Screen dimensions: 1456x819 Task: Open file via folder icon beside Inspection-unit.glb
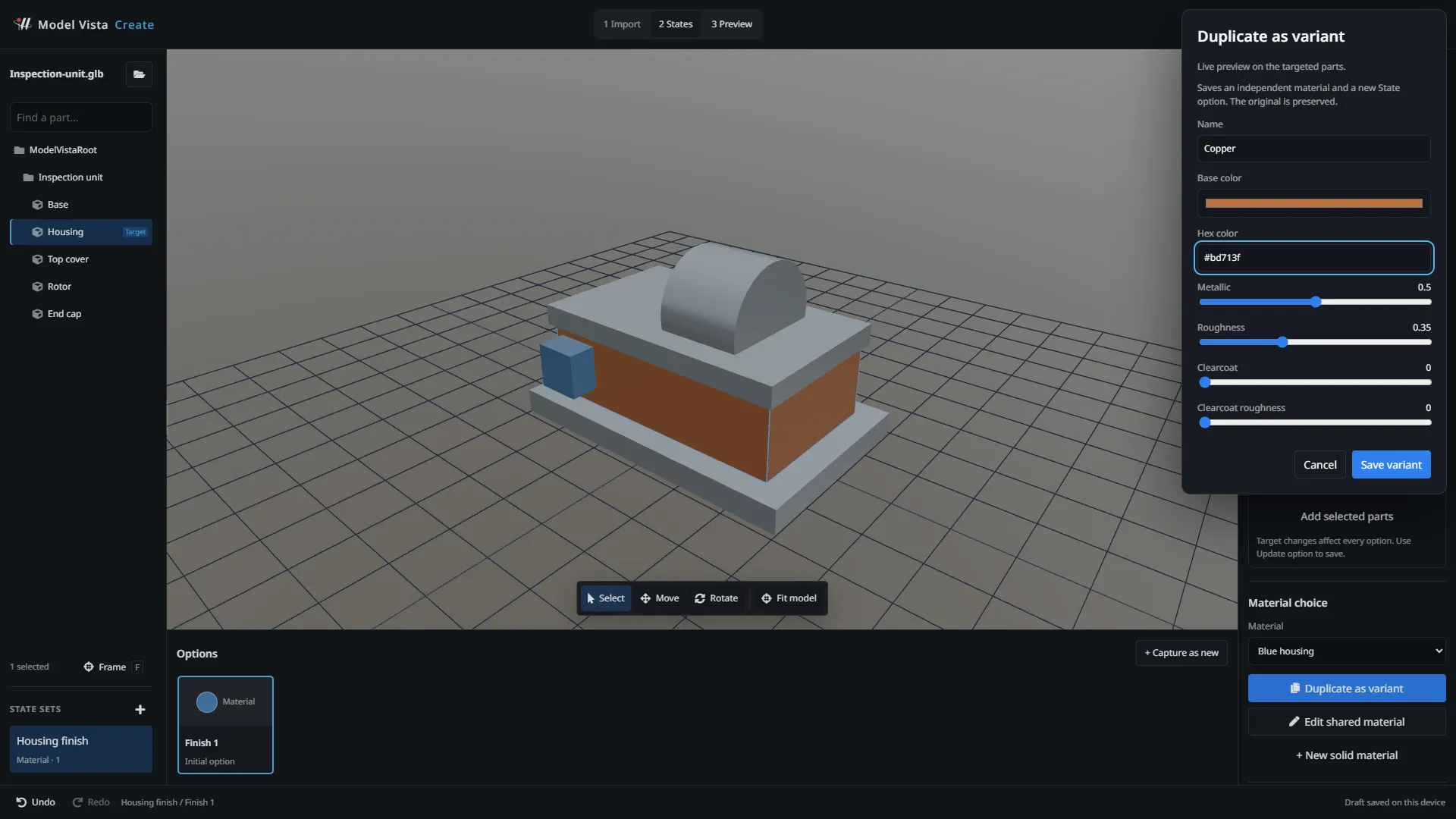coord(139,74)
